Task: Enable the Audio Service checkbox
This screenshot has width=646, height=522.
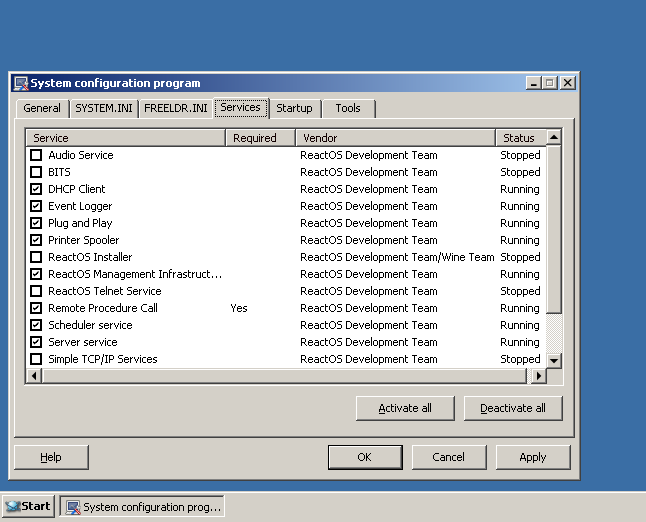Action: [x=36, y=155]
